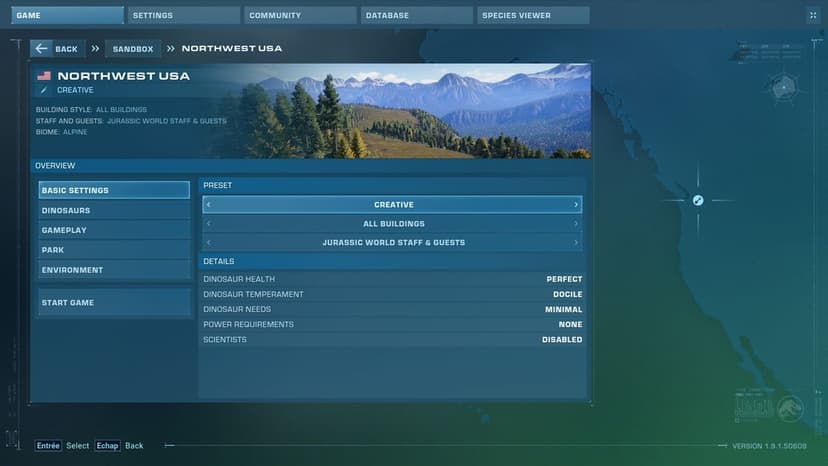Click the Back button
The width and height of the screenshot is (828, 466).
point(58,49)
